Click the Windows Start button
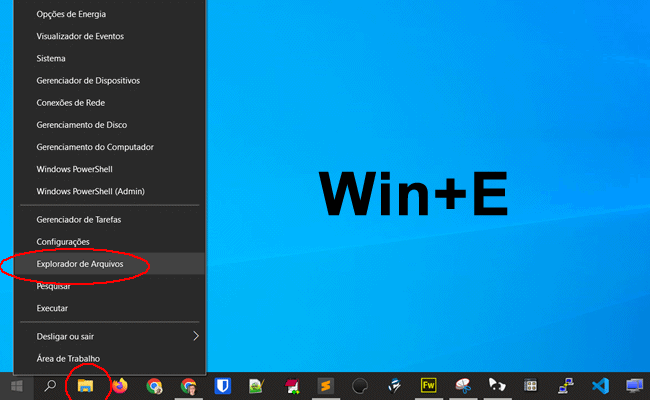 (x=17, y=385)
